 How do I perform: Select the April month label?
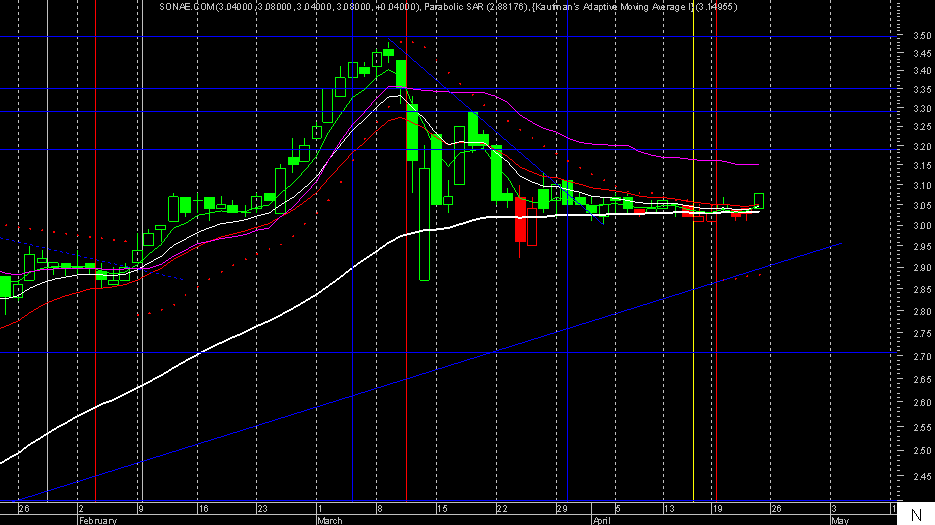click(601, 520)
